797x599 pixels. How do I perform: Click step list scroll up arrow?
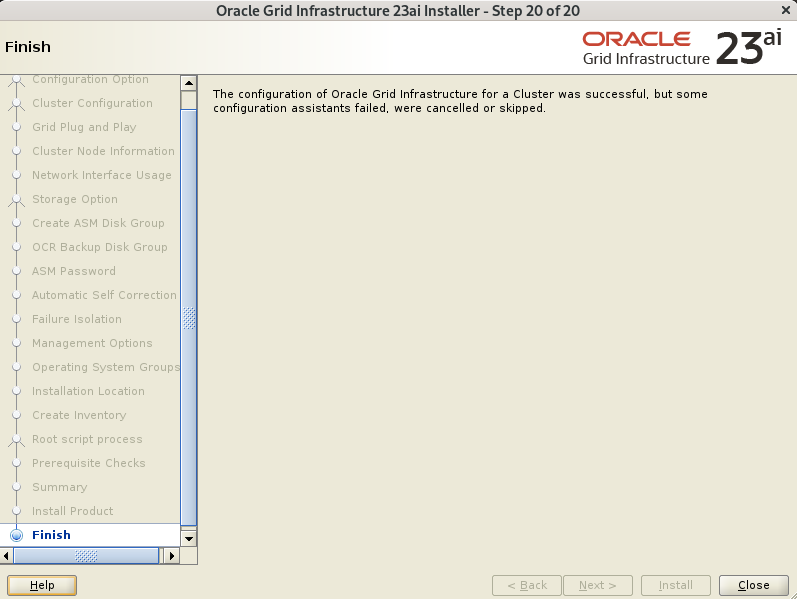189,83
